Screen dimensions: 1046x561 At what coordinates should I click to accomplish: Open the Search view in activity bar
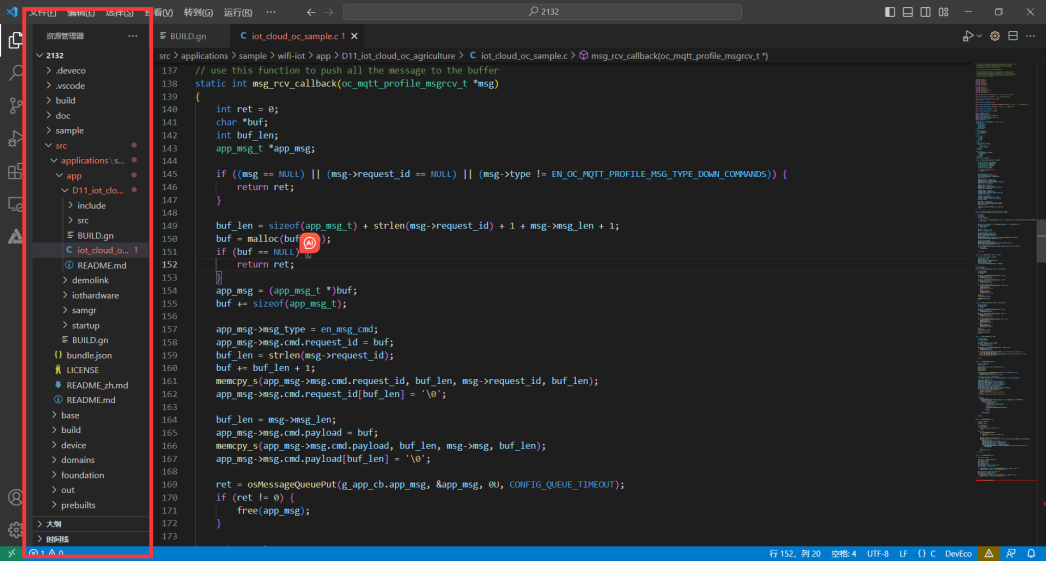click(16, 73)
